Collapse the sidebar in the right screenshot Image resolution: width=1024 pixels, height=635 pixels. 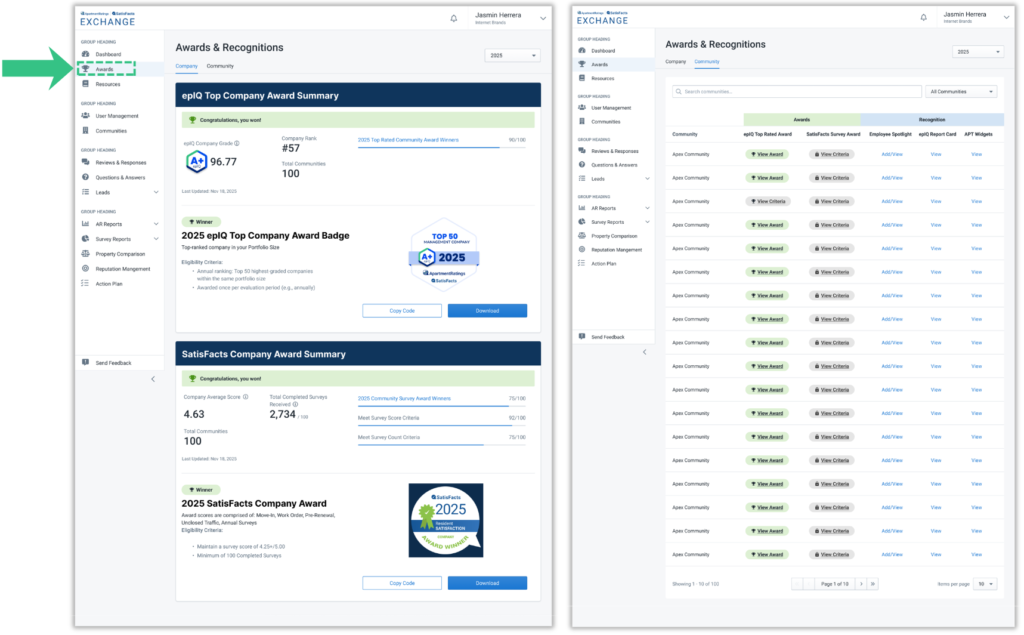click(x=644, y=352)
